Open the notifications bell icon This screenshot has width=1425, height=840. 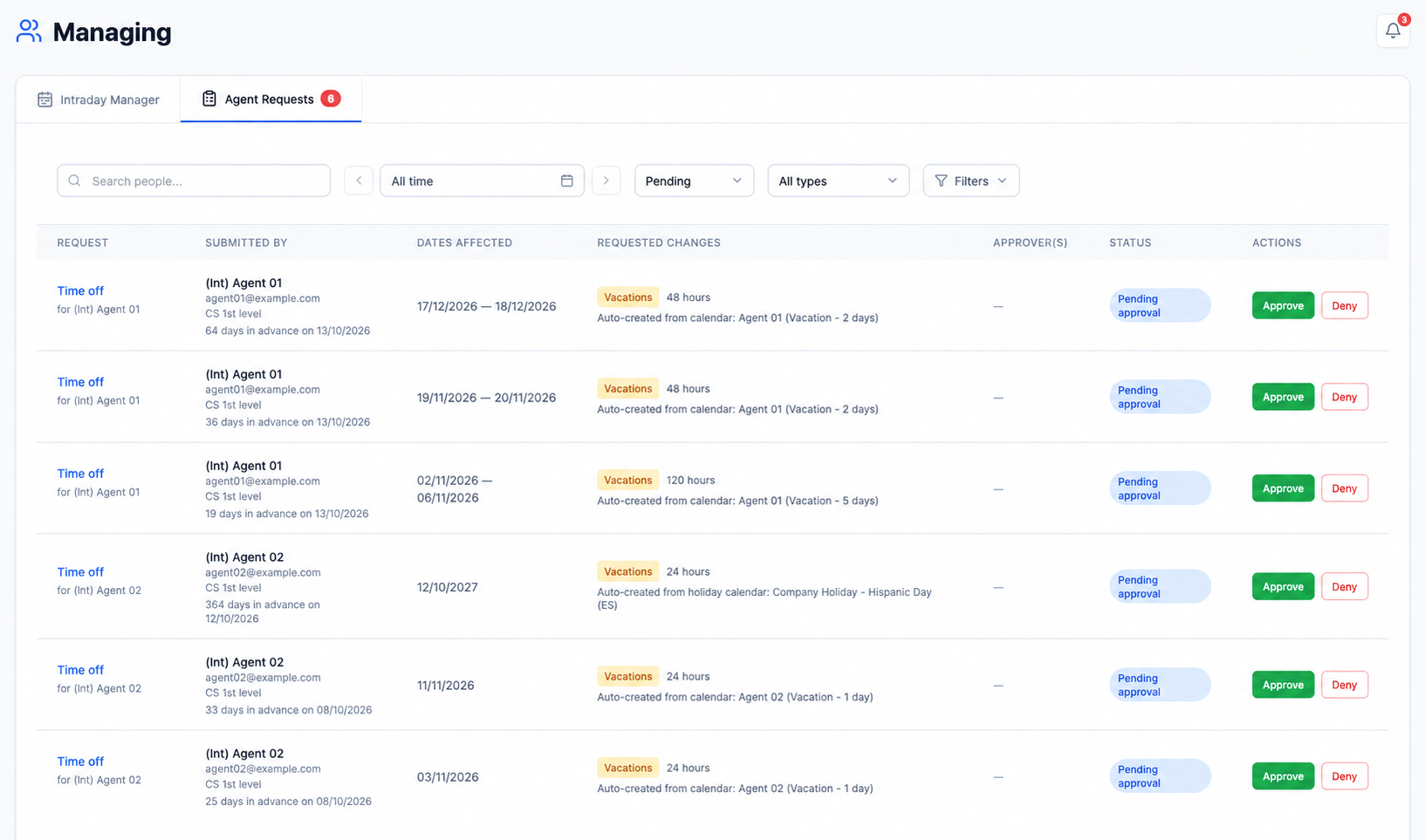(1393, 31)
